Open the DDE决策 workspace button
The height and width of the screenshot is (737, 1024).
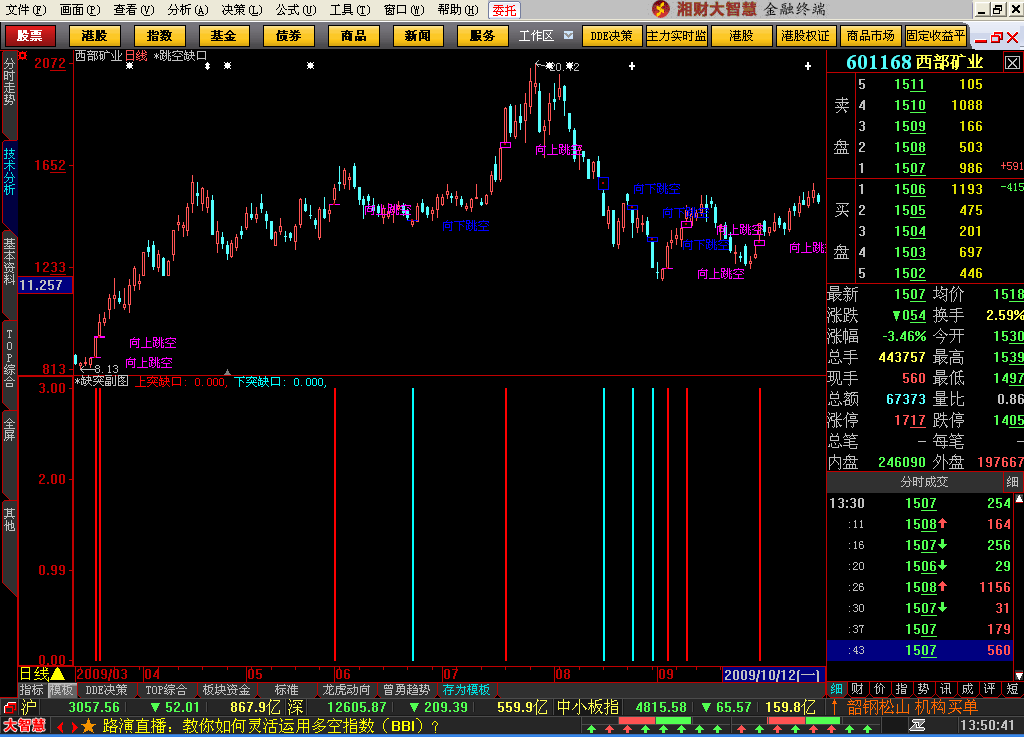(611, 36)
